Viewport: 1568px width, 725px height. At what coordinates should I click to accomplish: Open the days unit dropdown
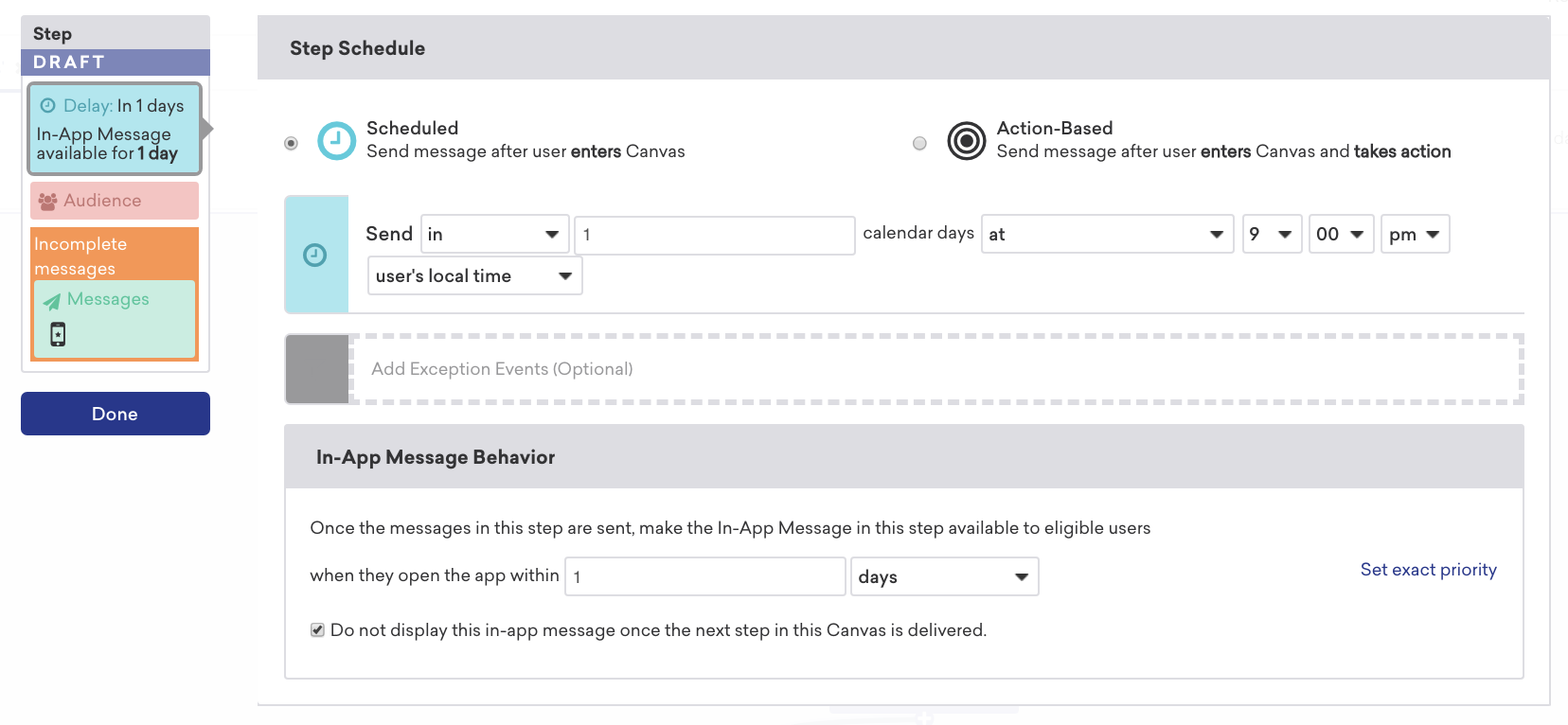click(945, 576)
